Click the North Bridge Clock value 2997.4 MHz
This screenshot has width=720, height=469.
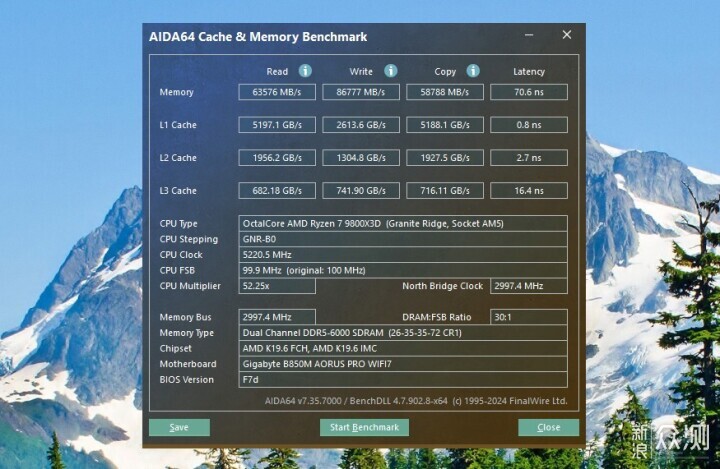(529, 286)
